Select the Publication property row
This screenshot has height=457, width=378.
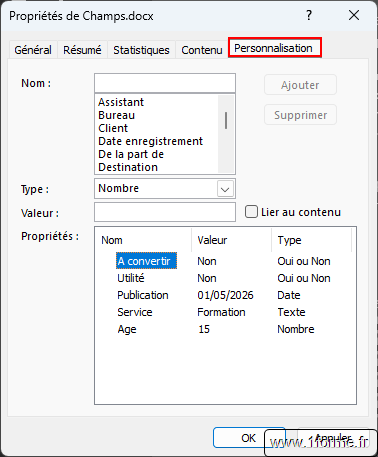click(x=224, y=295)
